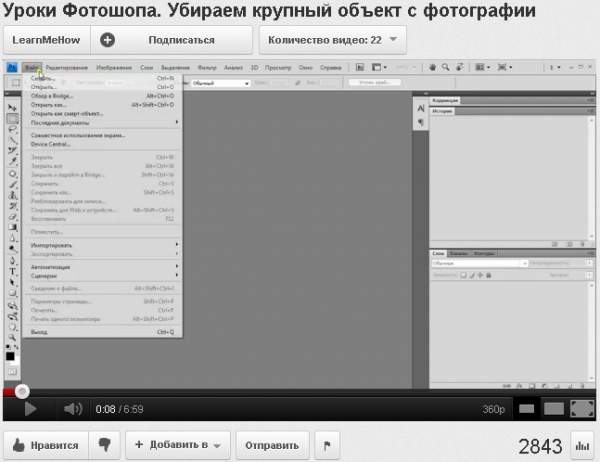Launch Bridge from the application bar icon
The width and height of the screenshot is (600, 462).
click(360, 67)
